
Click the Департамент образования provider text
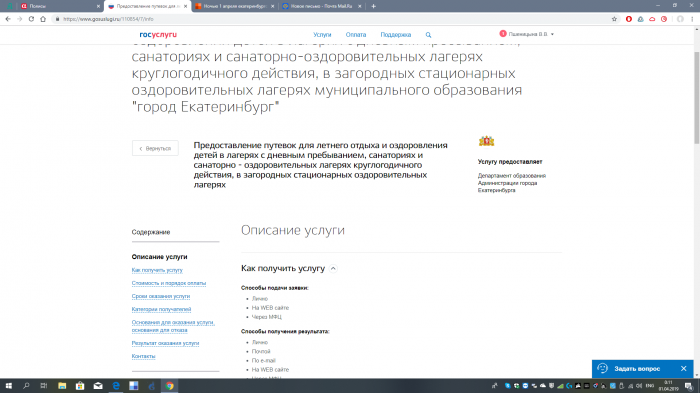(512, 183)
